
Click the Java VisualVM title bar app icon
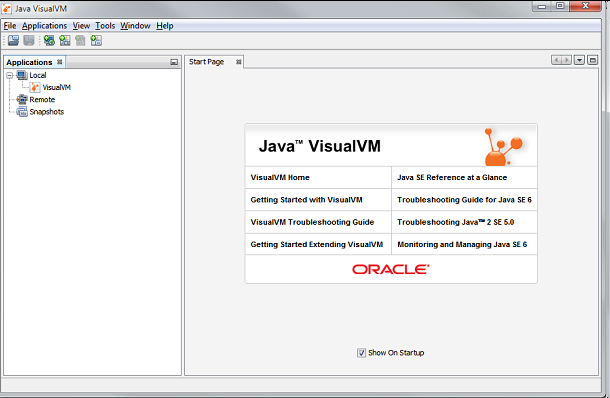click(7, 8)
